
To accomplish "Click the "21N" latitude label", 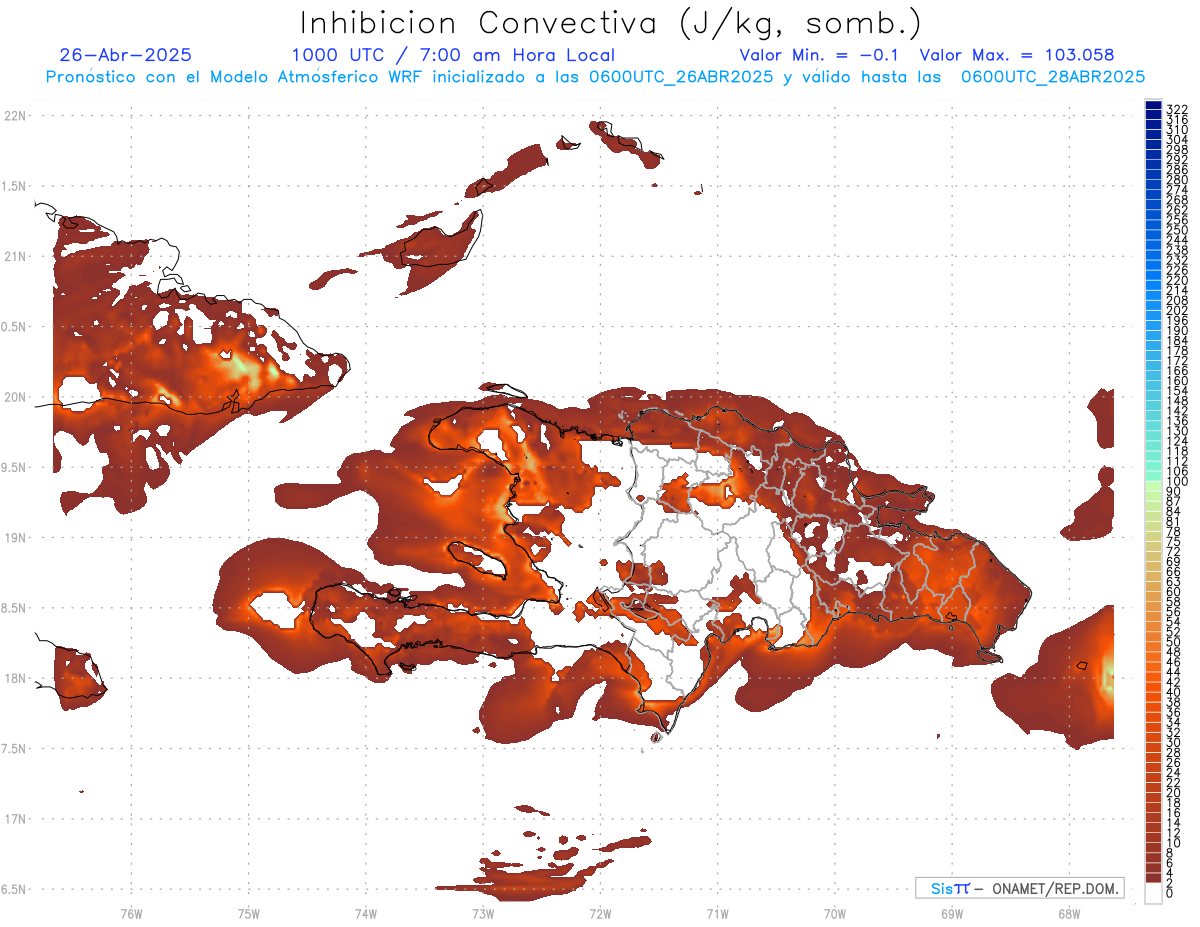I will pyautogui.click(x=15, y=256).
